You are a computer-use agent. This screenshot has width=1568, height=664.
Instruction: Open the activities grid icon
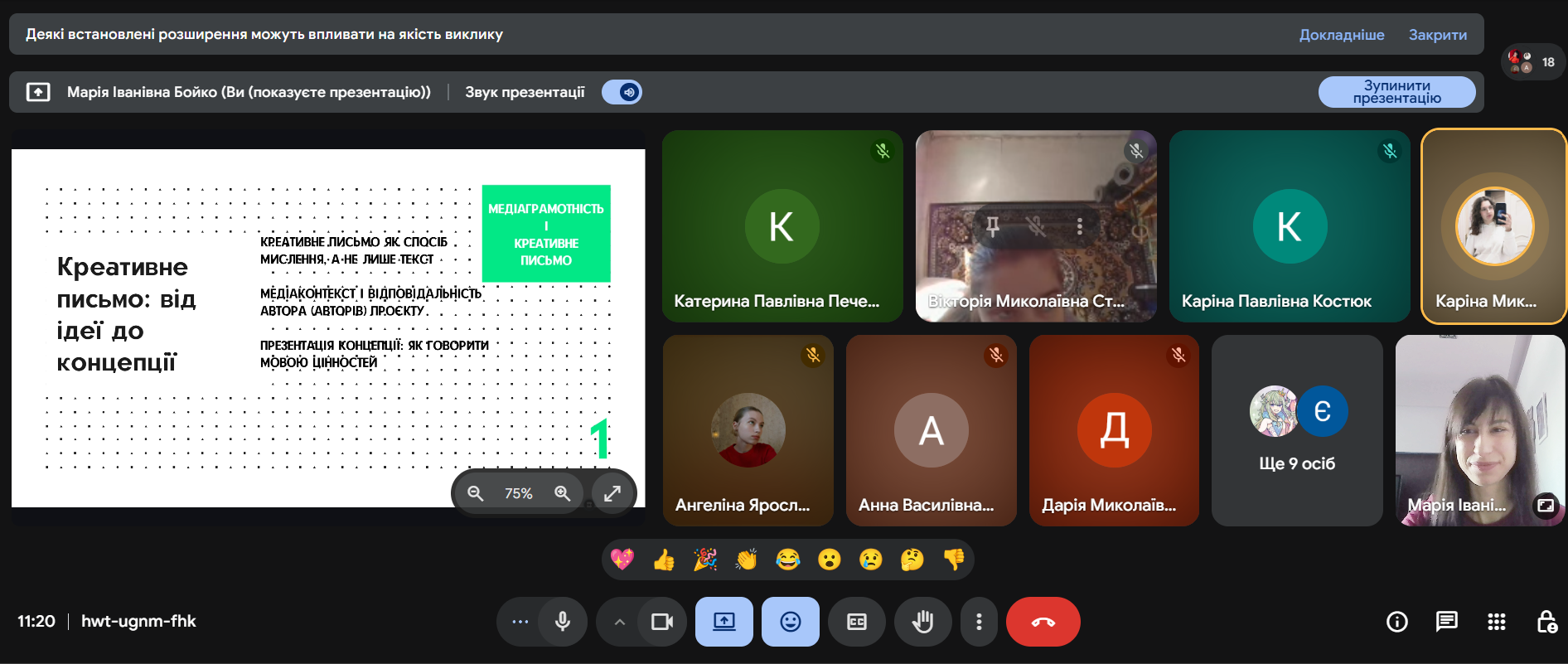click(1496, 622)
